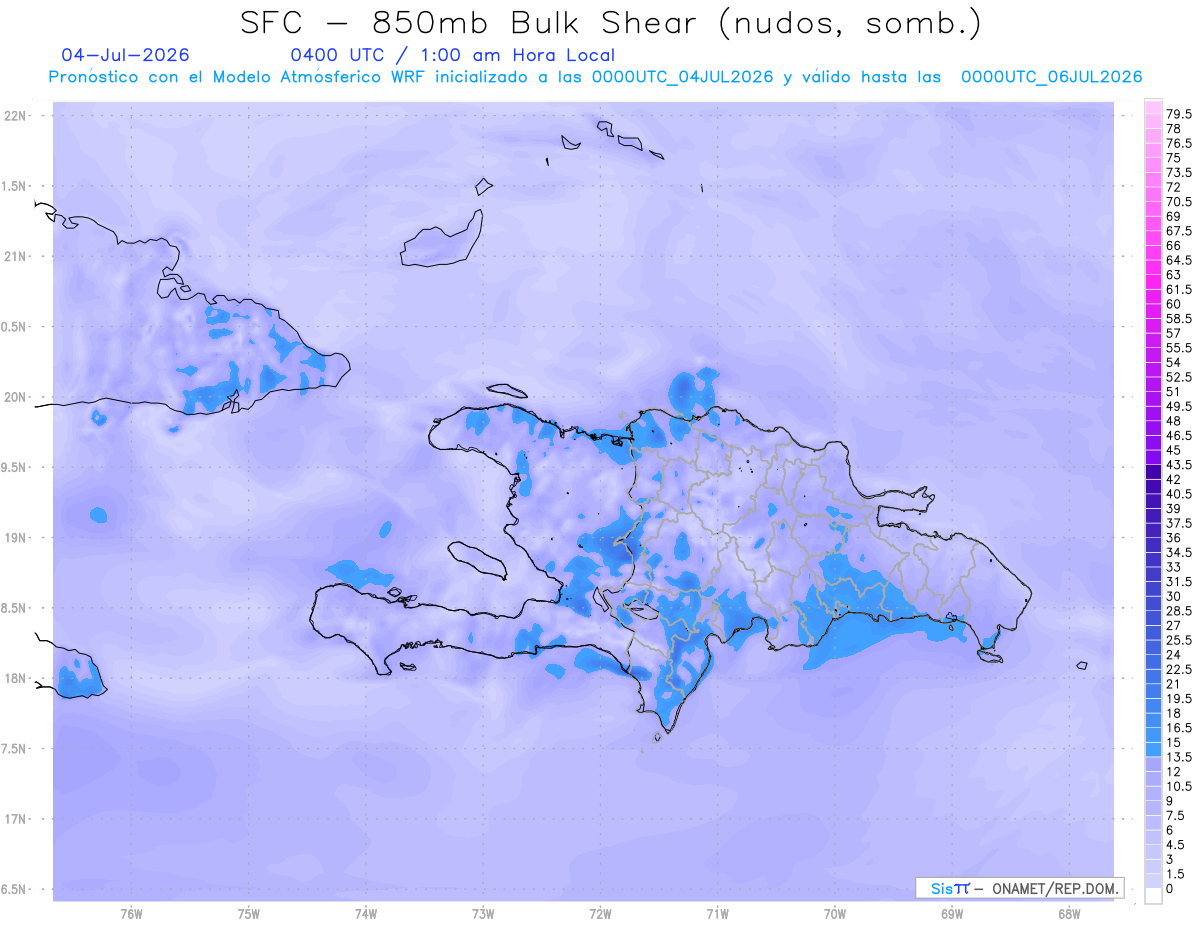1200x927 pixels.
Task: Click the legend color band between 42 and 43.5
Action: [1153, 472]
